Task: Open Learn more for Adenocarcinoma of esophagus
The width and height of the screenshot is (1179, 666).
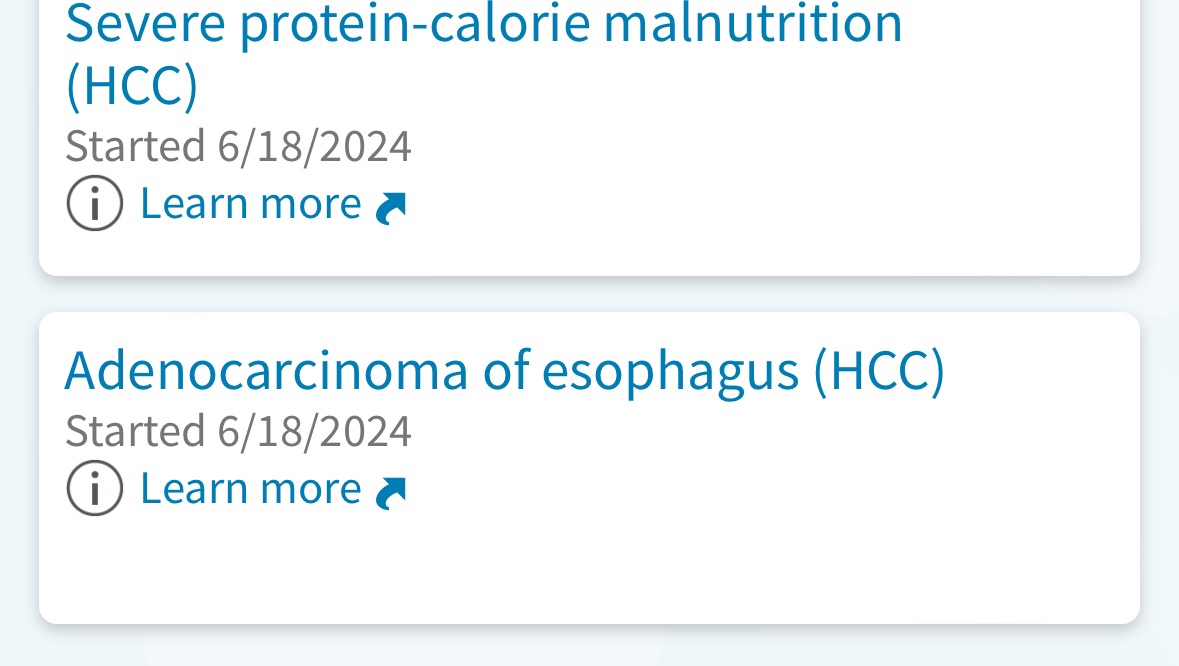Action: coord(250,489)
